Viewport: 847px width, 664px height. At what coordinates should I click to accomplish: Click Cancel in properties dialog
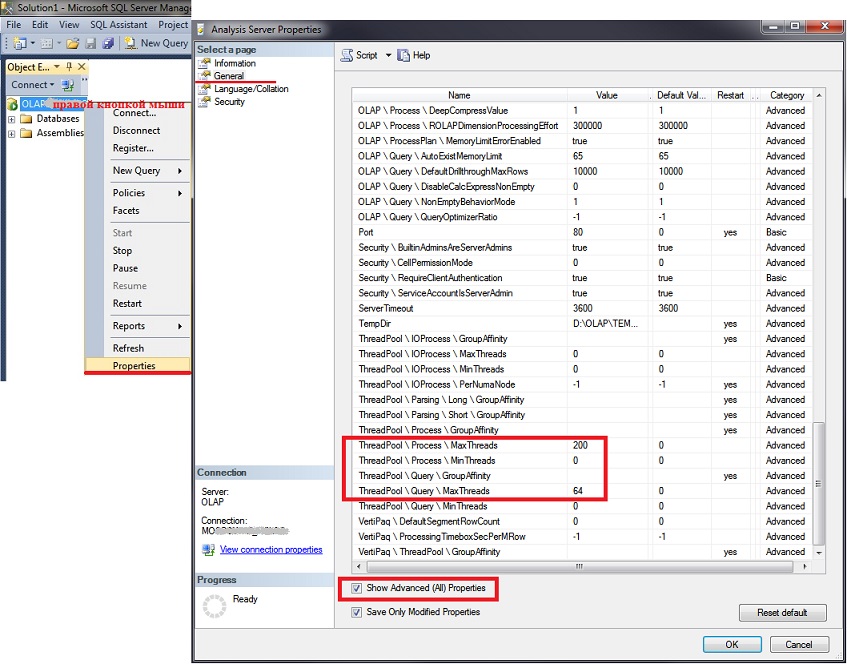click(799, 644)
